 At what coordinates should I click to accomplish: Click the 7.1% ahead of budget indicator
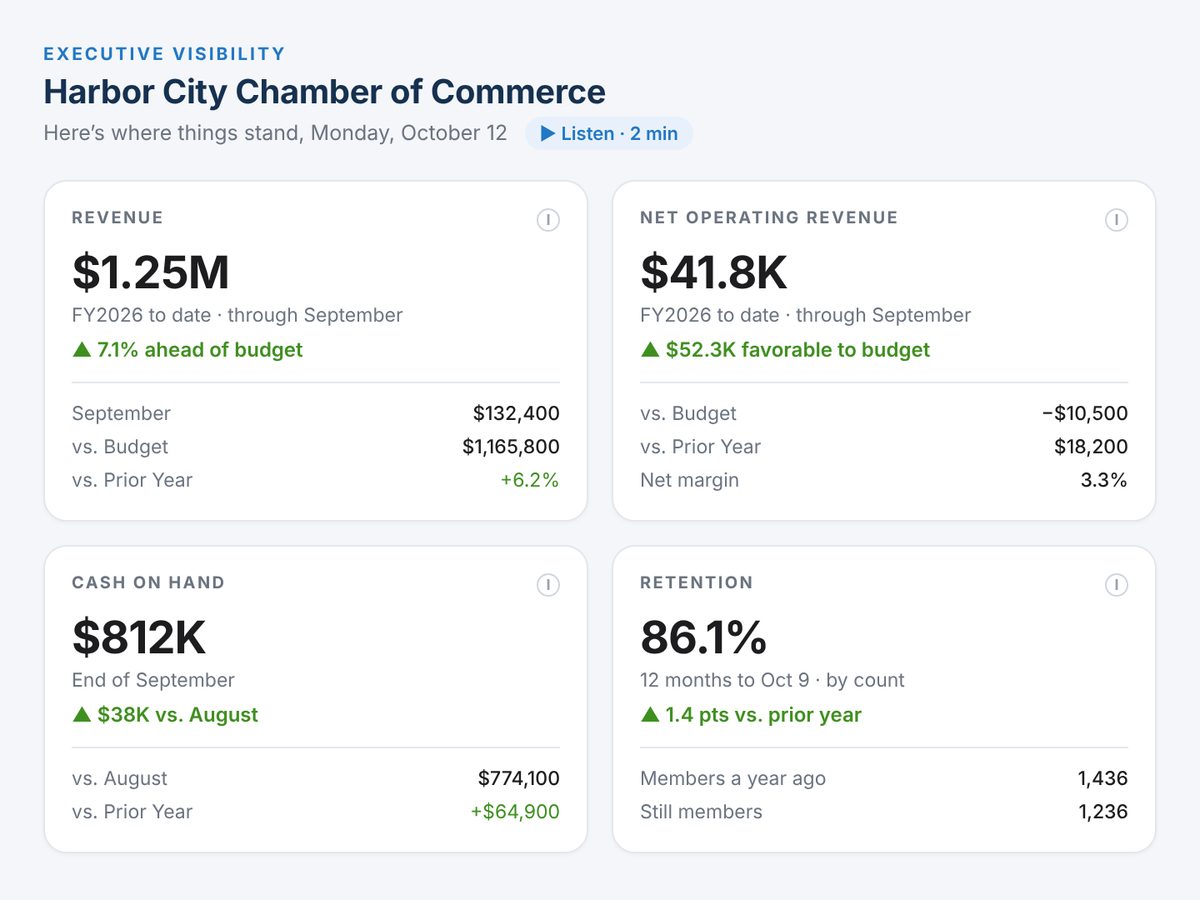(x=187, y=350)
